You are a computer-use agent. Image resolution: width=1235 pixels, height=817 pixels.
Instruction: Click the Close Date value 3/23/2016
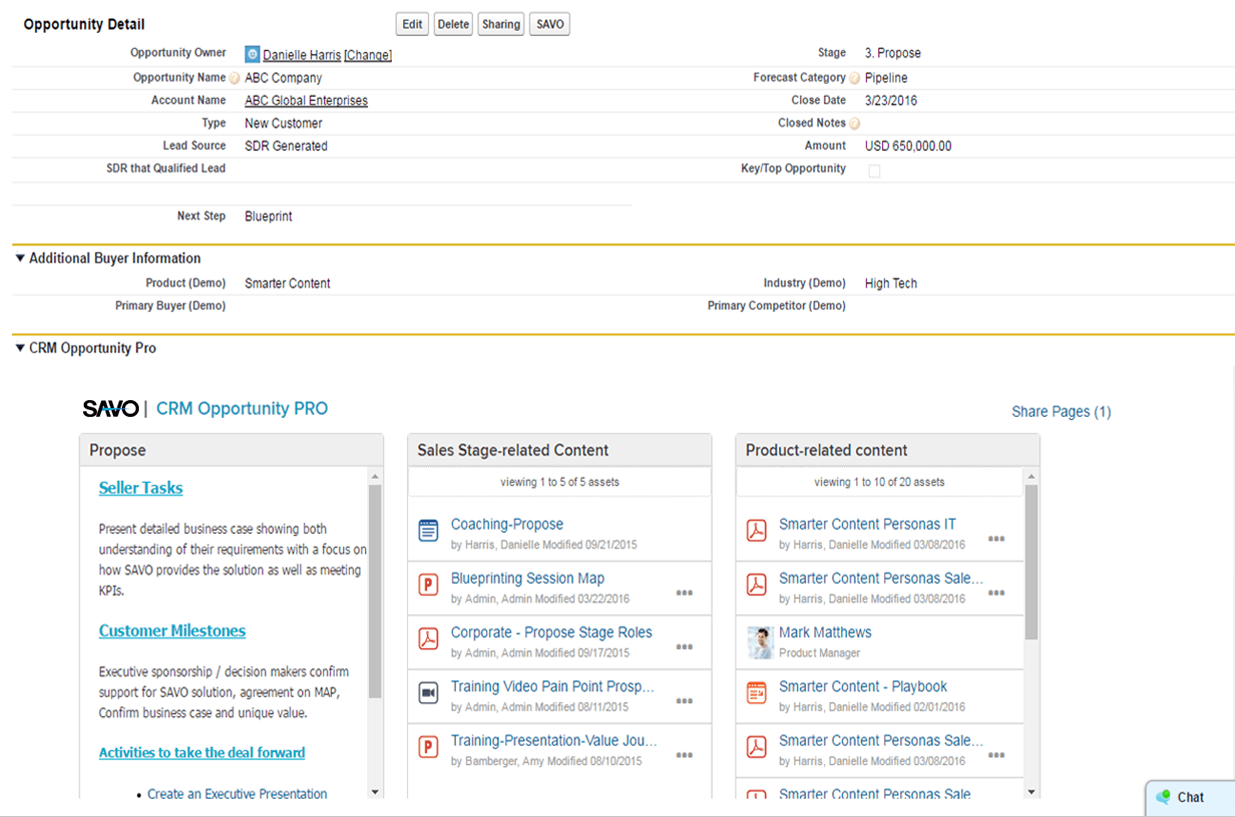(891, 101)
